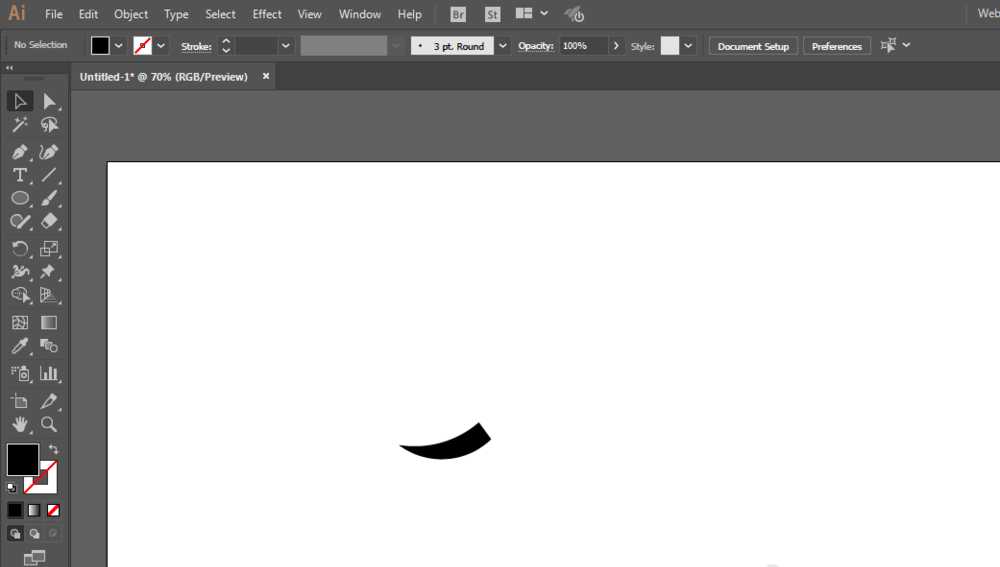Click the Document Setup button
This screenshot has width=1000, height=567.
753,46
